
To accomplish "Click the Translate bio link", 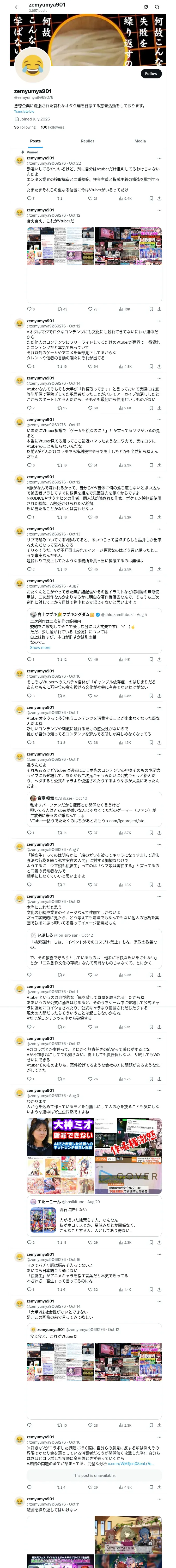I will [24, 111].
